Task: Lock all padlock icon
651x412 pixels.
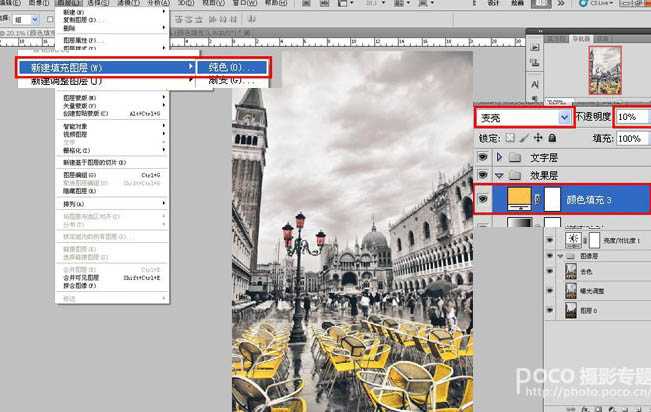Action: click(x=552, y=138)
